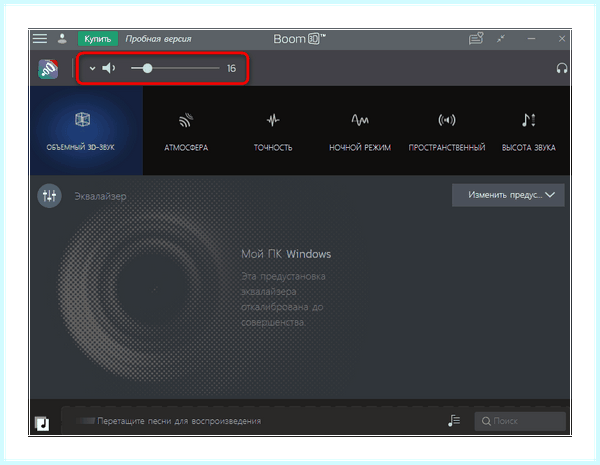The height and width of the screenshot is (465, 600).
Task: Open the notifications message icon
Action: (x=476, y=39)
